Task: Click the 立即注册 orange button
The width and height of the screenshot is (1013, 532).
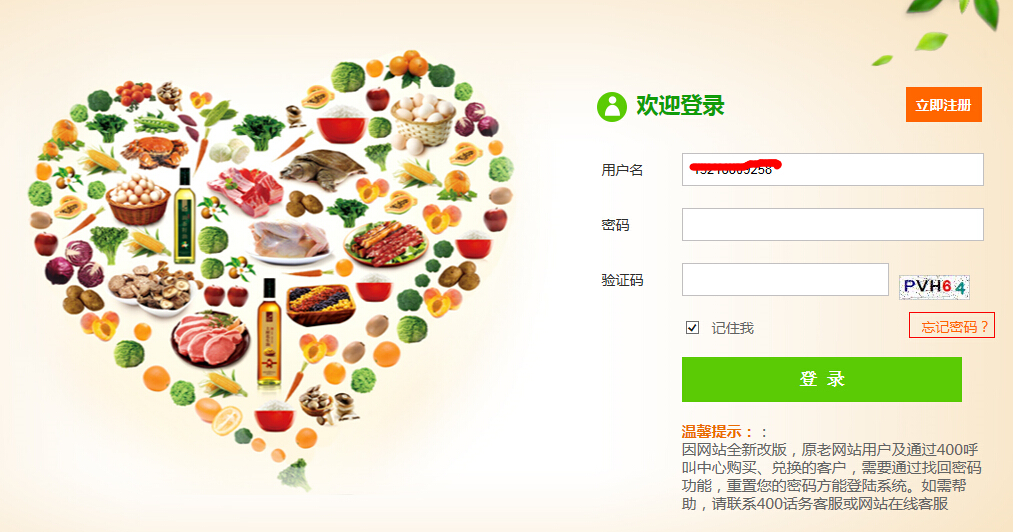Action: click(x=943, y=105)
